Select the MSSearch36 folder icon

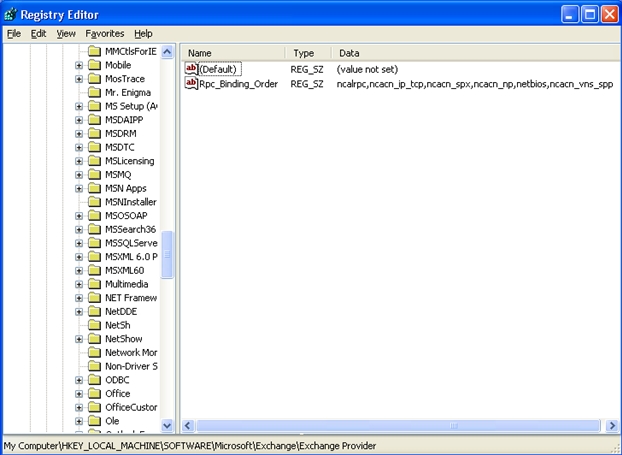point(94,229)
